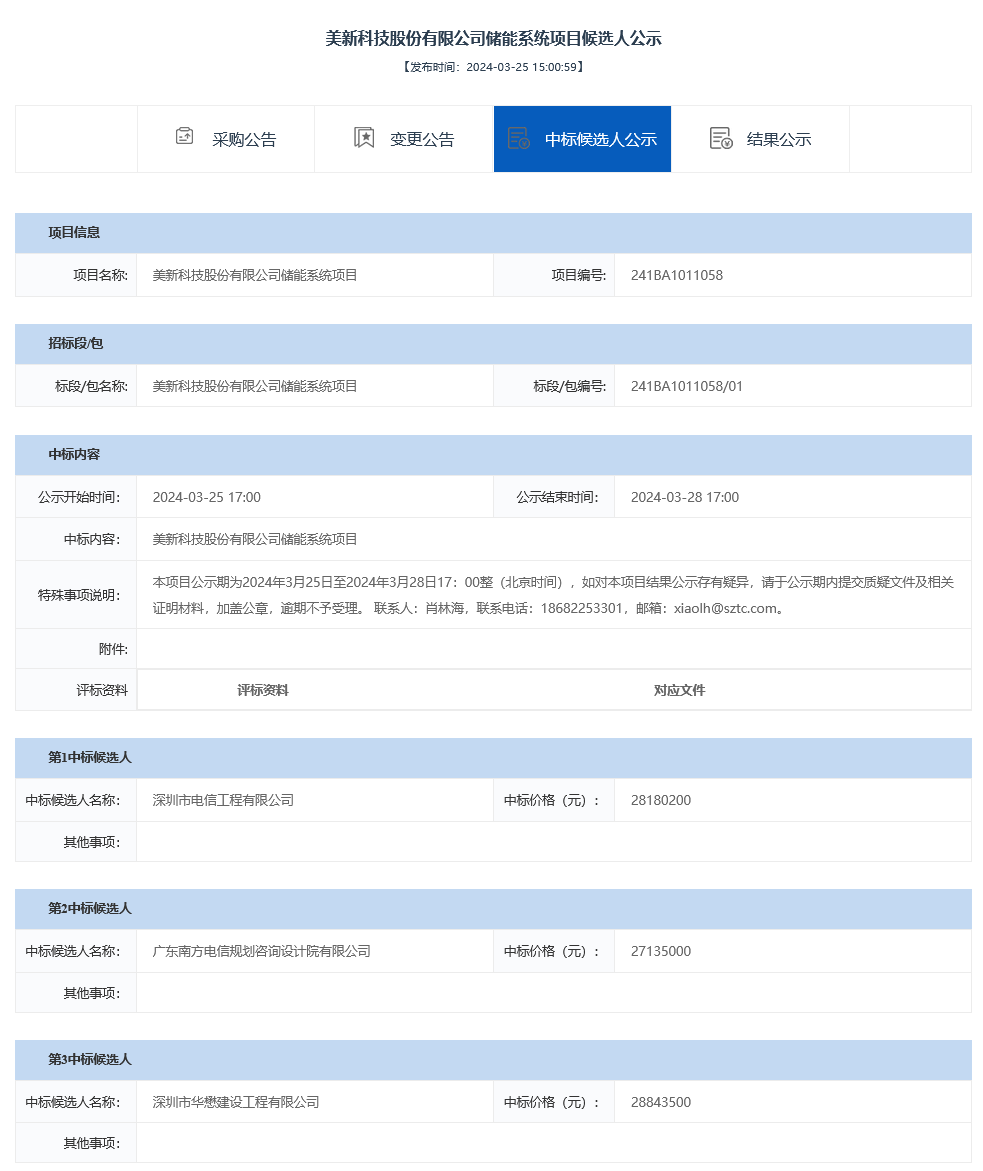Click the contact phone number 18682253301
Image resolution: width=983 pixels, height=1171 pixels.
point(583,608)
